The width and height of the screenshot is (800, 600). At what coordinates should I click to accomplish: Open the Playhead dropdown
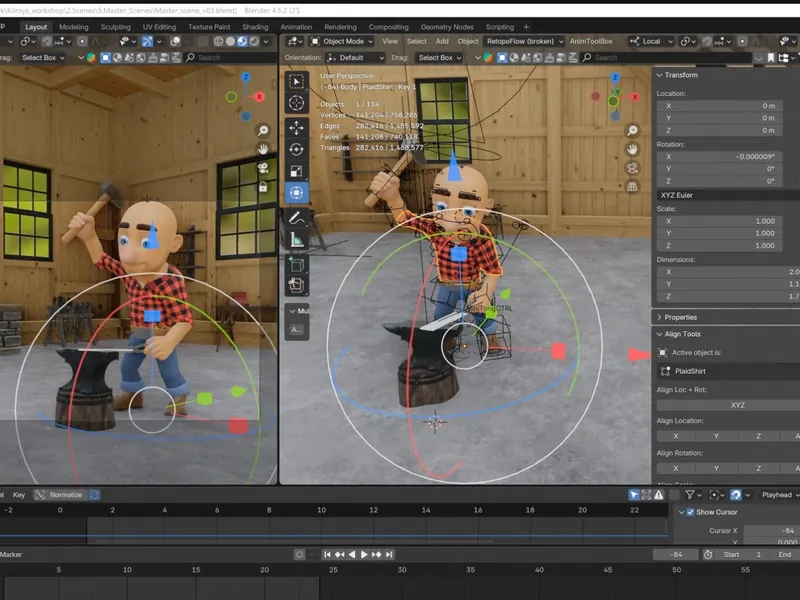(780, 495)
